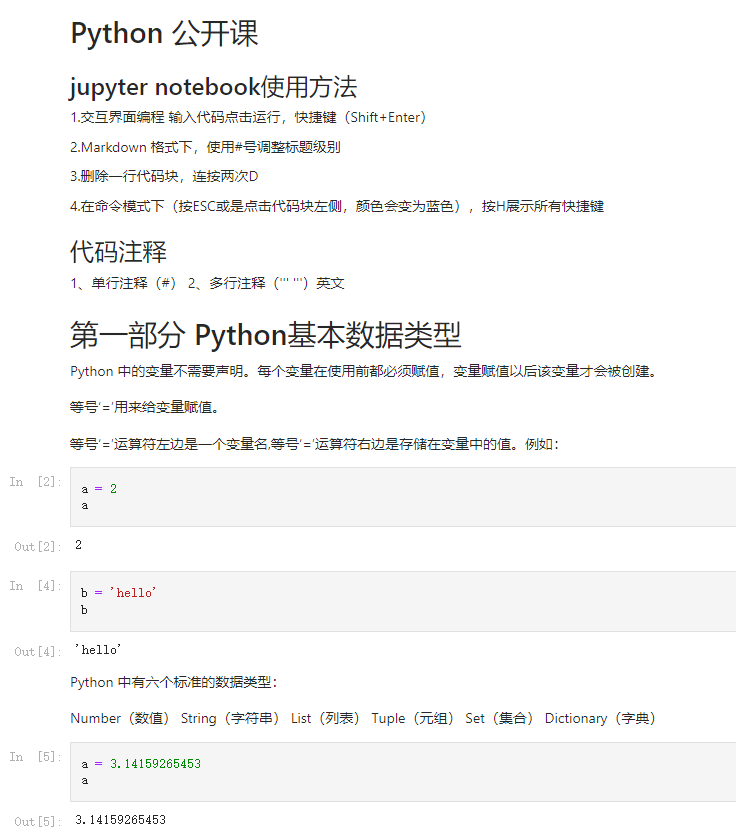Click the paragraph "Python 中的变量不需要声明"

coord(363,371)
